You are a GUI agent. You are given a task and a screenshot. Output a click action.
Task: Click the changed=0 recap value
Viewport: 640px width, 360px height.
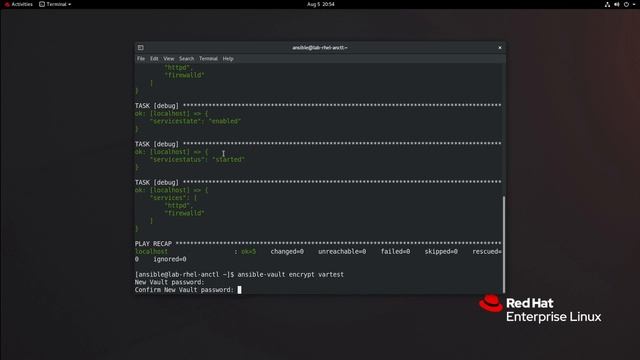287,251
